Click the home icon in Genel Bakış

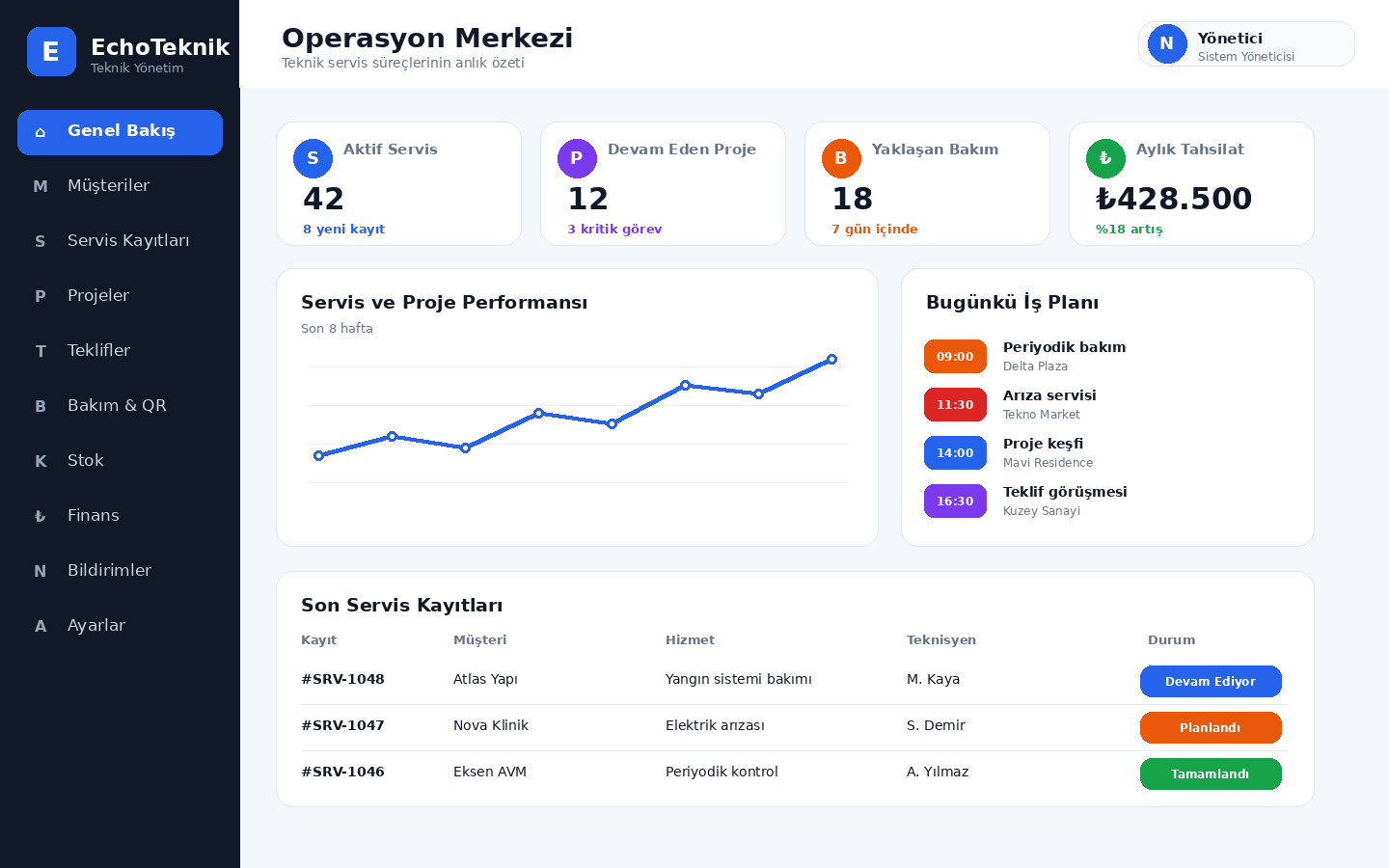(x=41, y=132)
